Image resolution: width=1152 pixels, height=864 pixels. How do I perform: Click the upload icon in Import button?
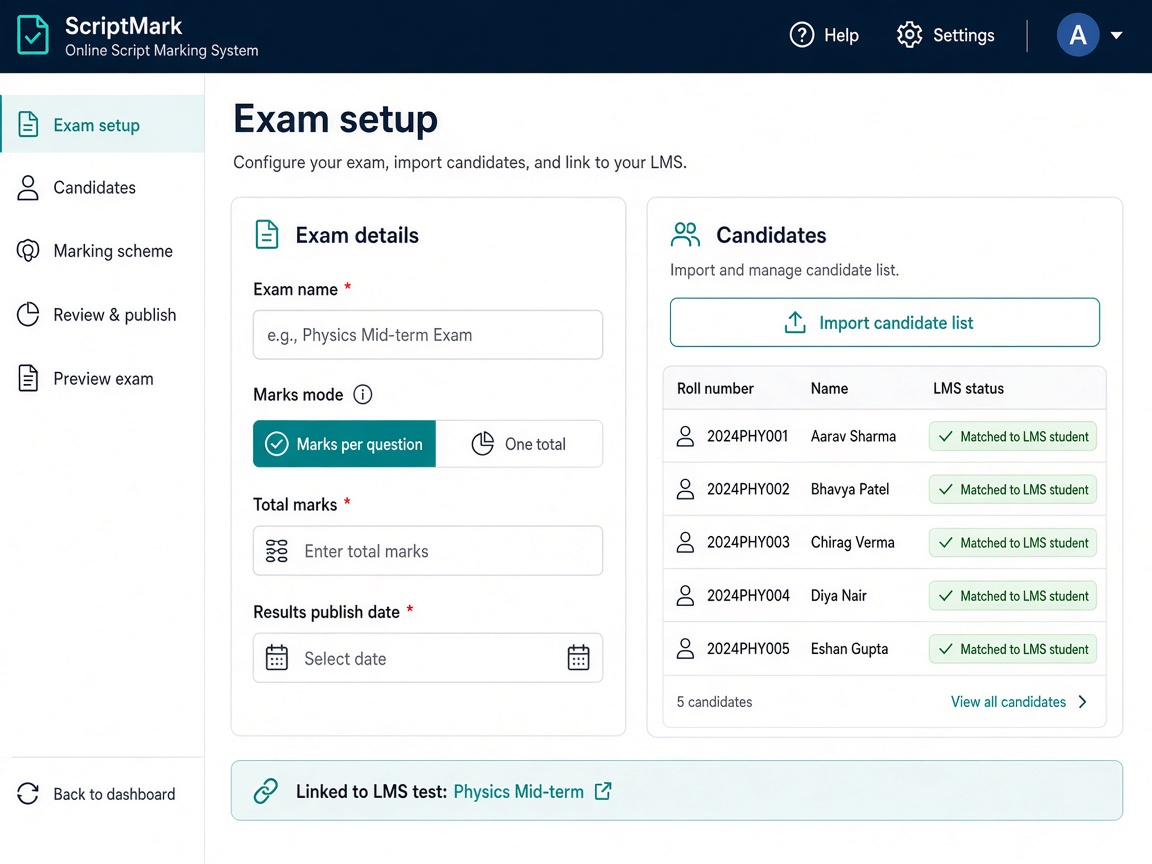pos(795,322)
